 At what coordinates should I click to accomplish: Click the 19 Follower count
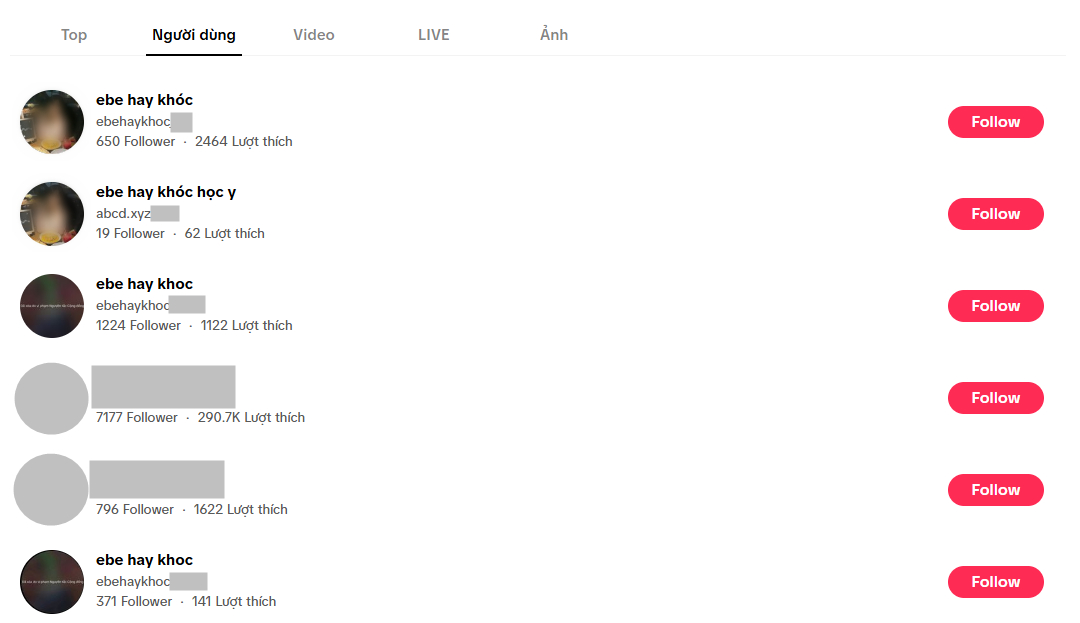(x=130, y=233)
